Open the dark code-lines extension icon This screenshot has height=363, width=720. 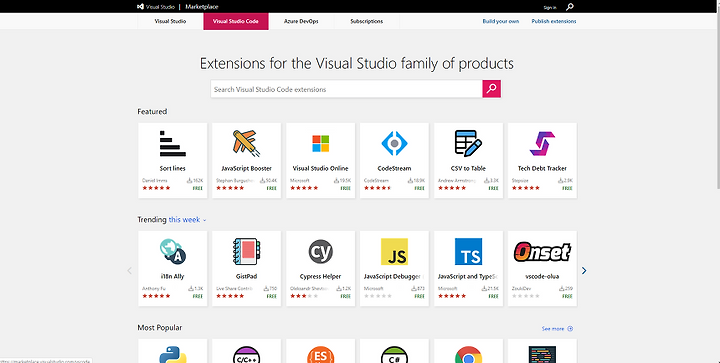pyautogui.click(x=542, y=355)
